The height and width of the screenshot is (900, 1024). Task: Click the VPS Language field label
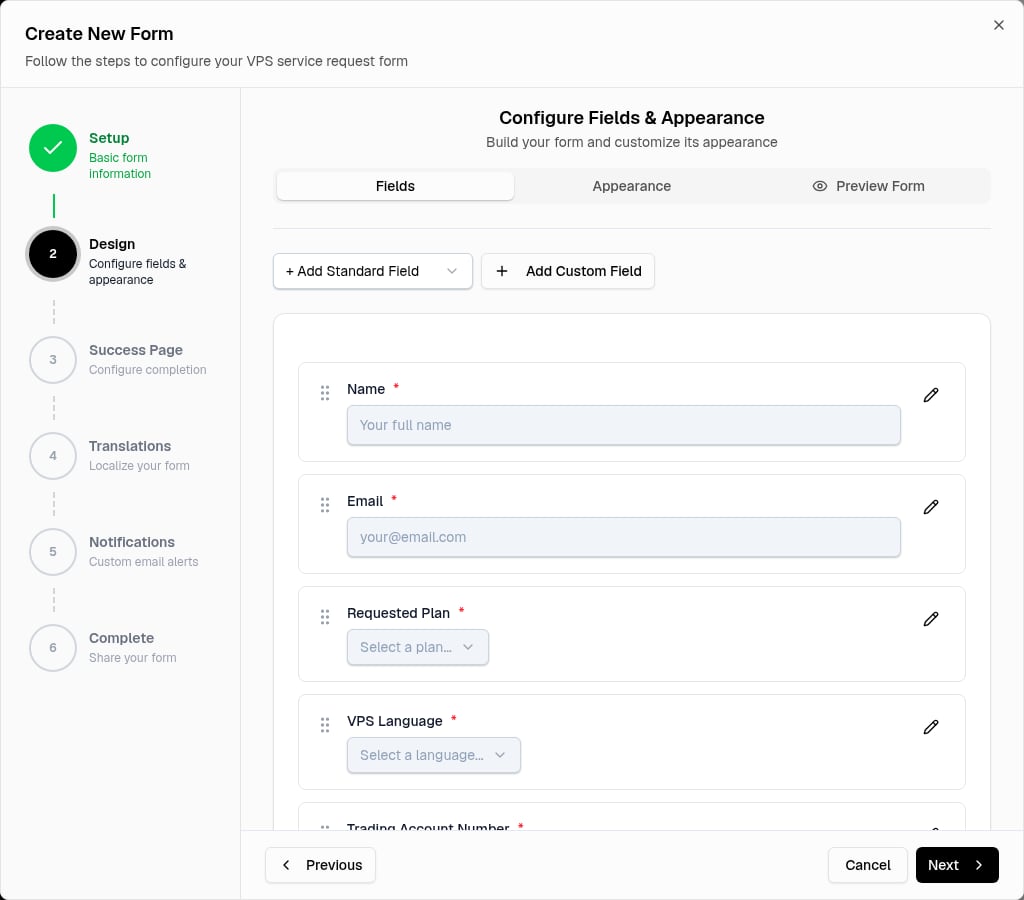(394, 721)
